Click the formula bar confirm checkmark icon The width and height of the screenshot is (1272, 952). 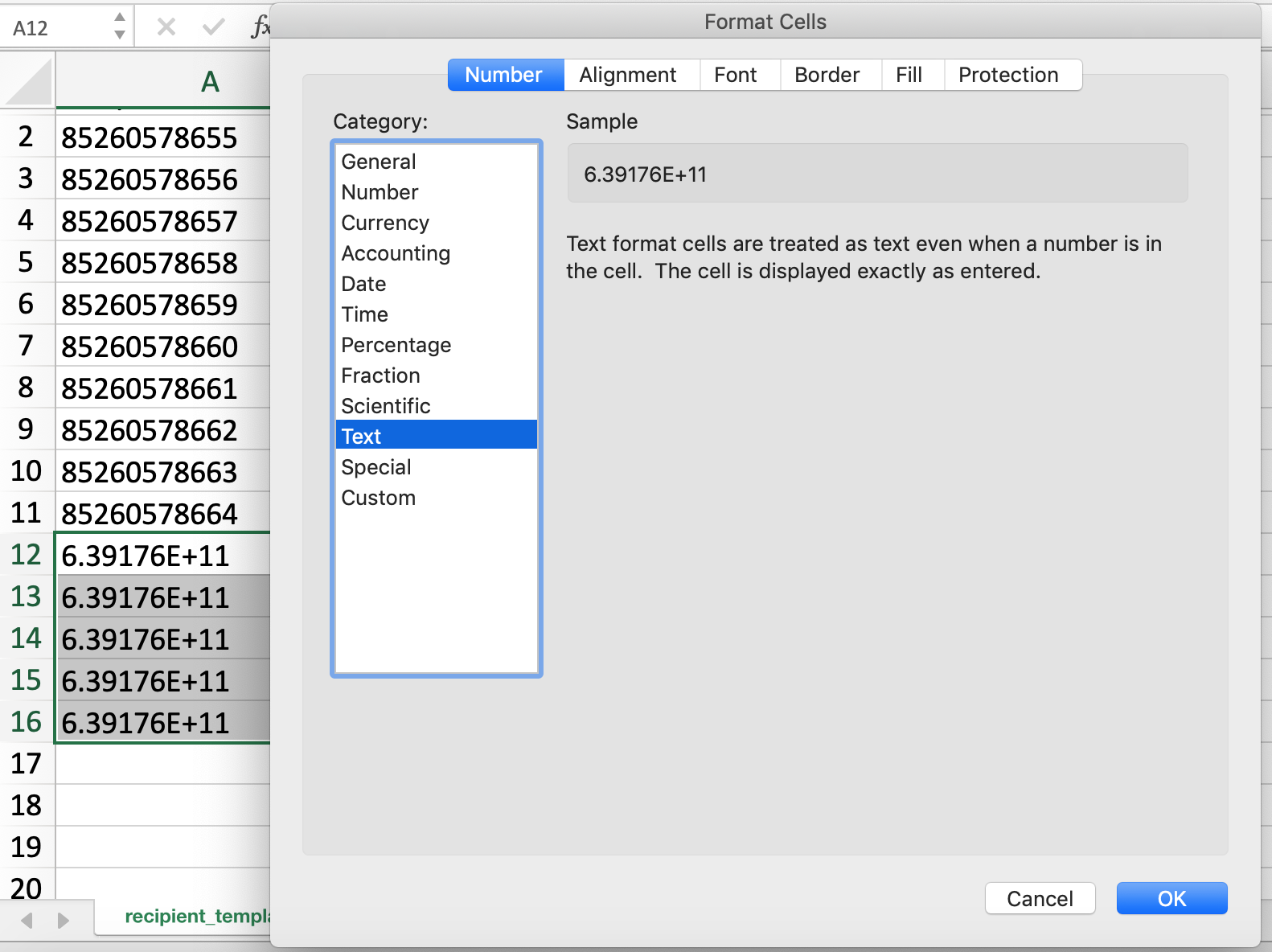coord(213,27)
